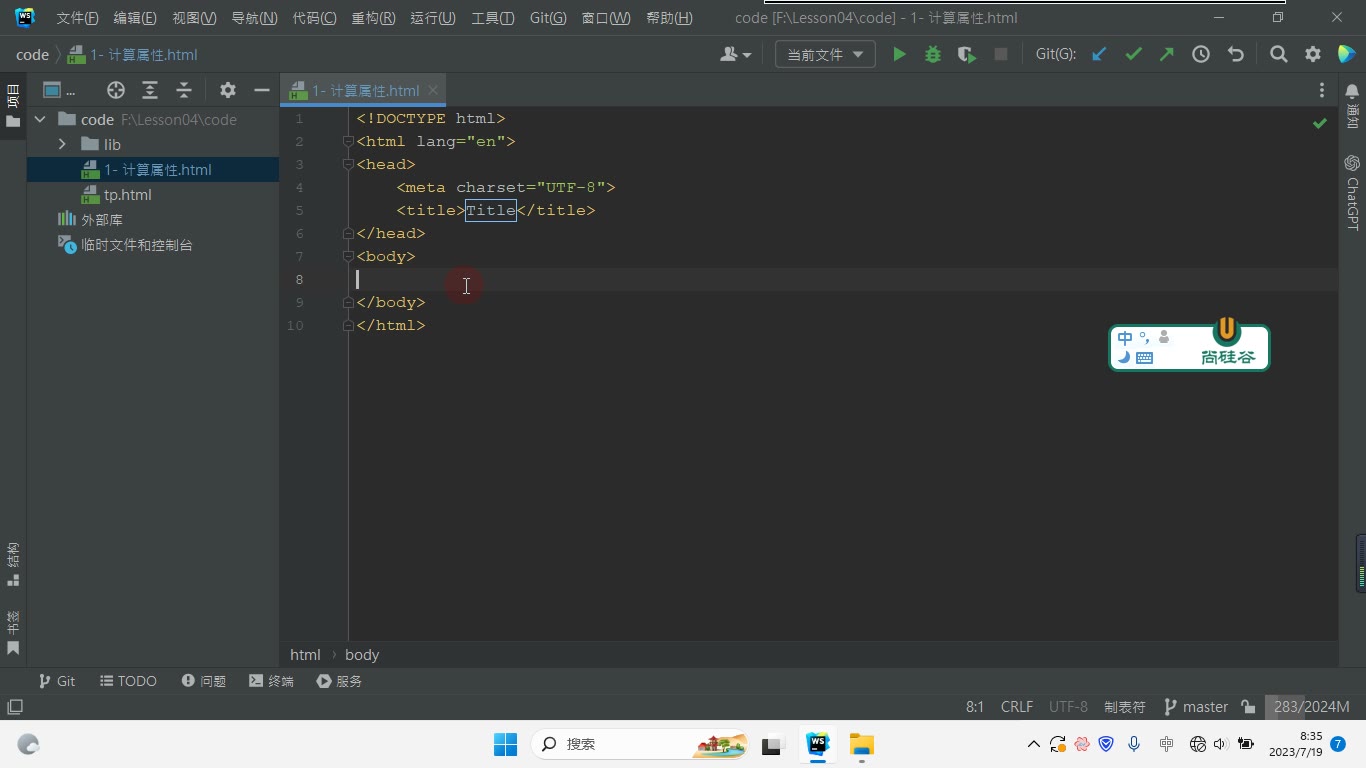This screenshot has height=768, width=1366.
Task: Toggle tool window quick access button
Action: [x=15, y=707]
